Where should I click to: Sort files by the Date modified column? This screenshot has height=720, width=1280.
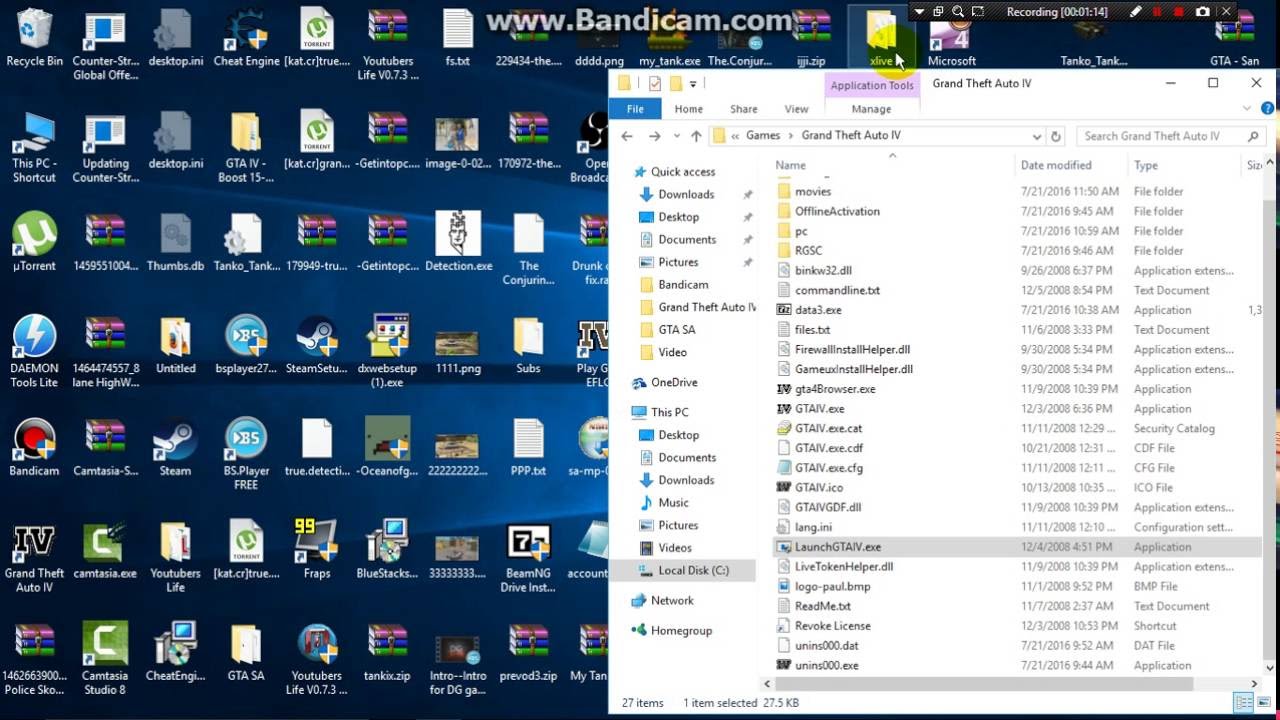[x=1056, y=165]
